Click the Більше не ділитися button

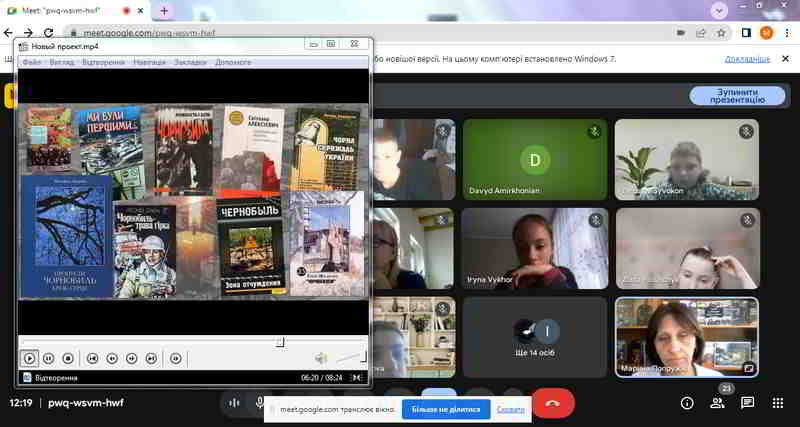[446, 410]
